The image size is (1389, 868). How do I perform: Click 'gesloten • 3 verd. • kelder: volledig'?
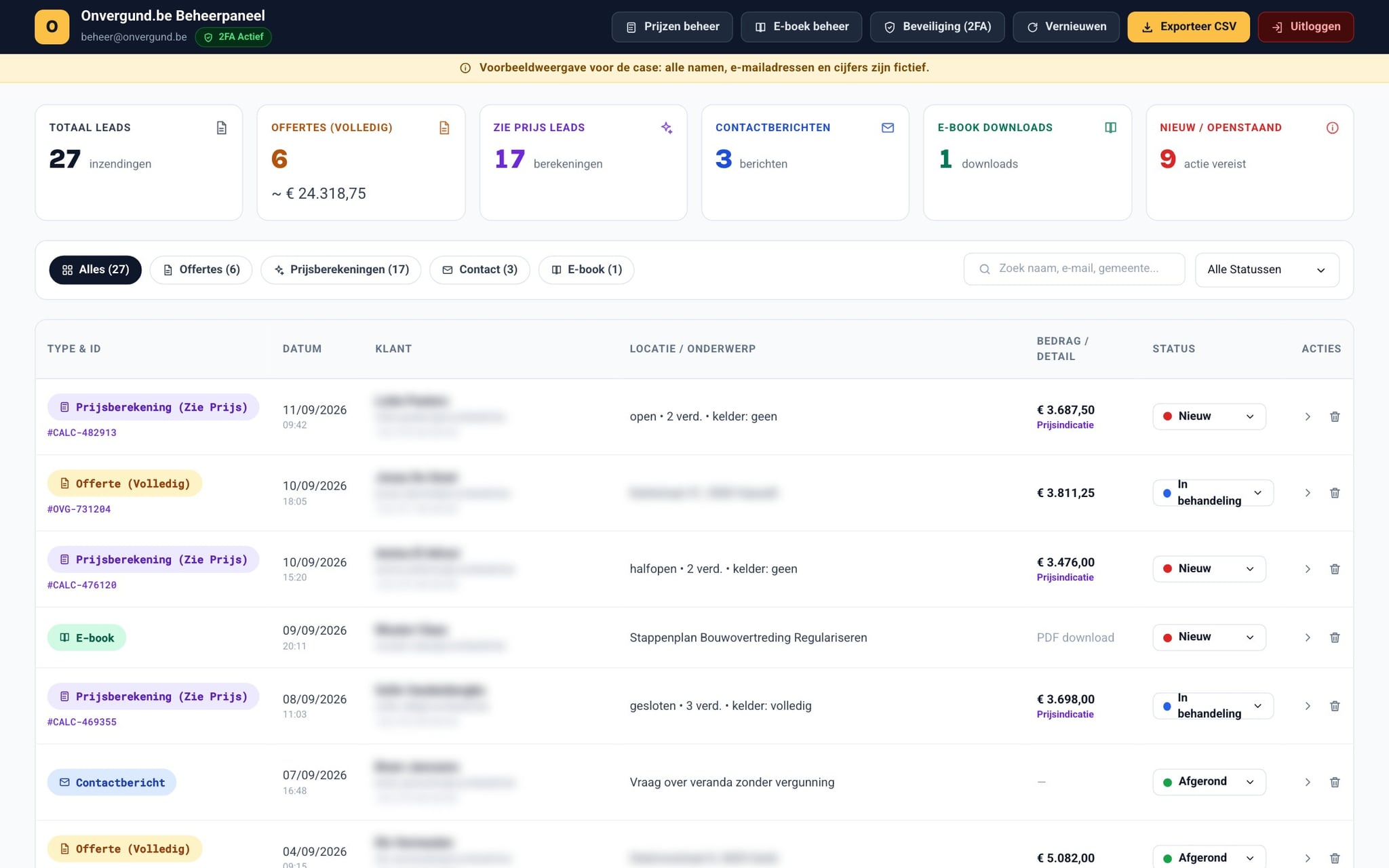[720, 706]
